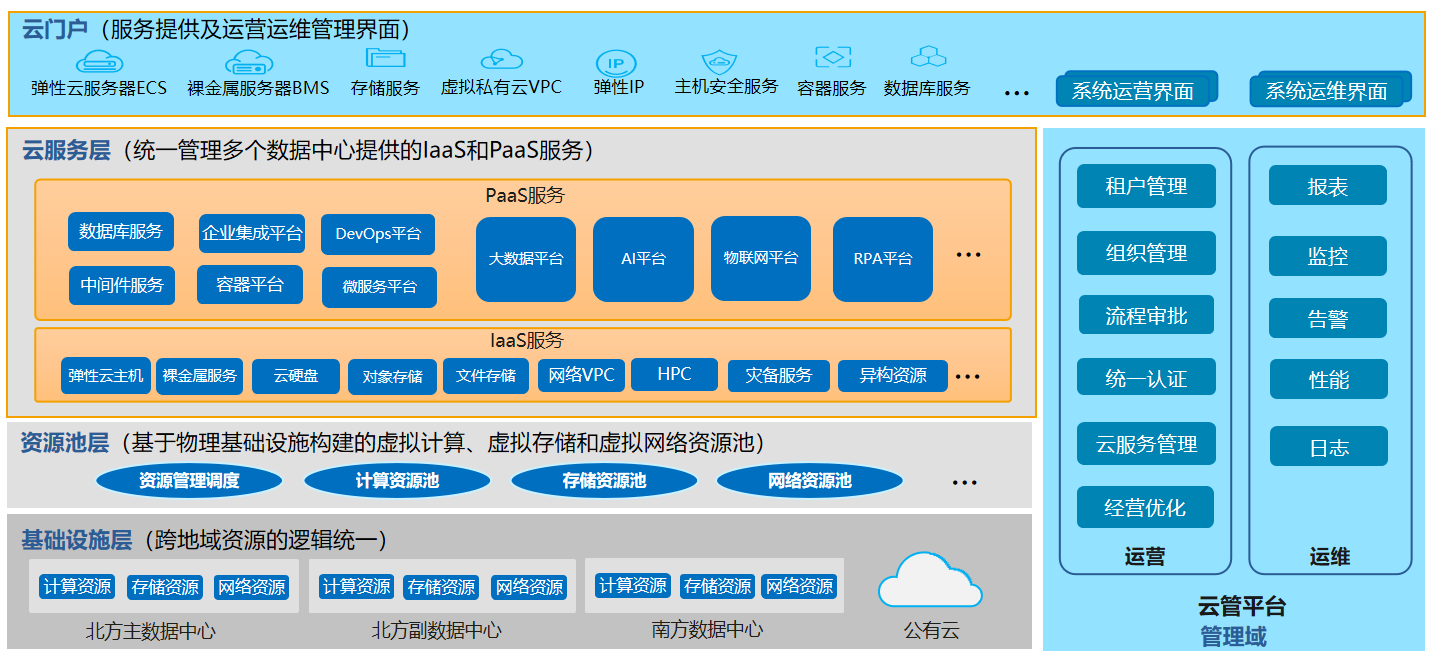Click the 虚拟私有云VPC icon
1438x661 pixels.
(x=501, y=59)
